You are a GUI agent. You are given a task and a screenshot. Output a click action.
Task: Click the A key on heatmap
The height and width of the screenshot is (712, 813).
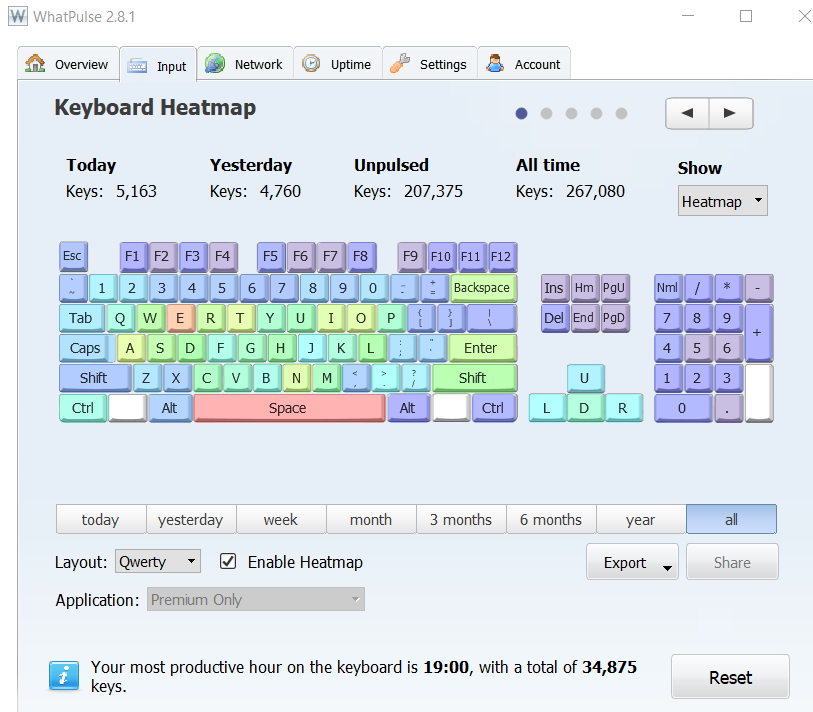tap(131, 348)
